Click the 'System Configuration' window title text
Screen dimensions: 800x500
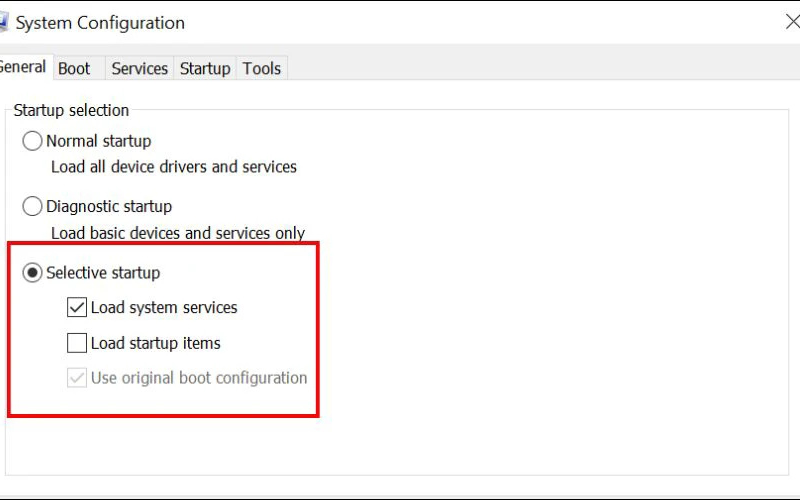[100, 23]
